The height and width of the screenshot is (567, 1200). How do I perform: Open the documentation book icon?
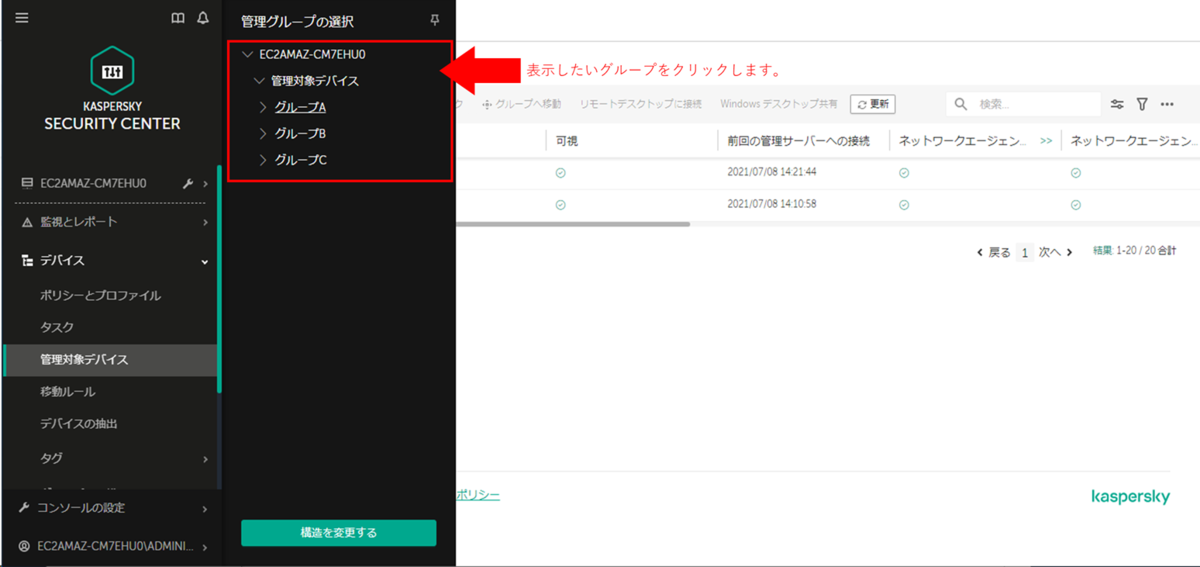[178, 18]
